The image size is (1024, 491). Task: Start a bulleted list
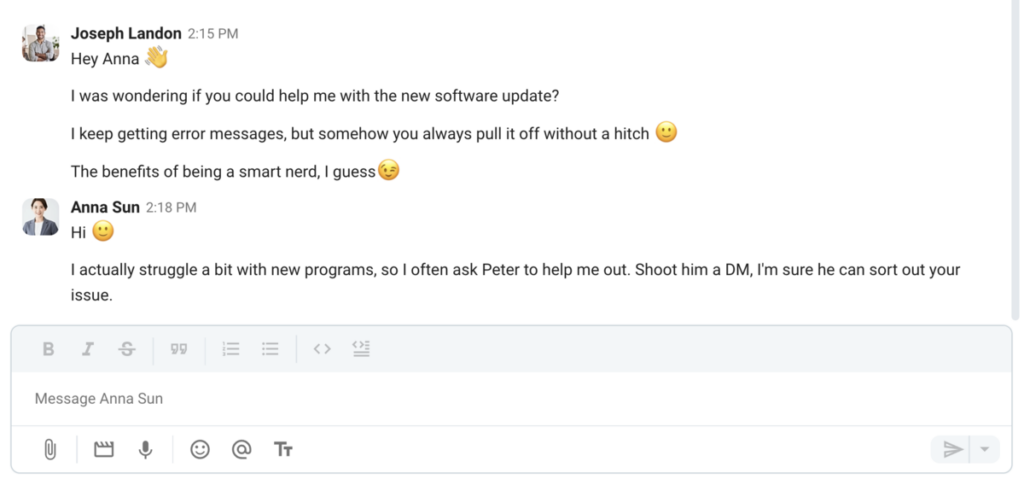pos(270,349)
